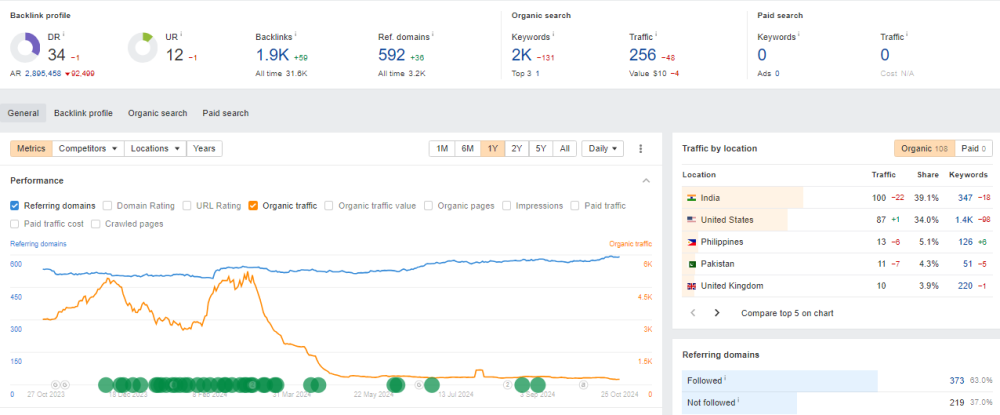
Task: Set chart range to All
Action: [x=564, y=149]
